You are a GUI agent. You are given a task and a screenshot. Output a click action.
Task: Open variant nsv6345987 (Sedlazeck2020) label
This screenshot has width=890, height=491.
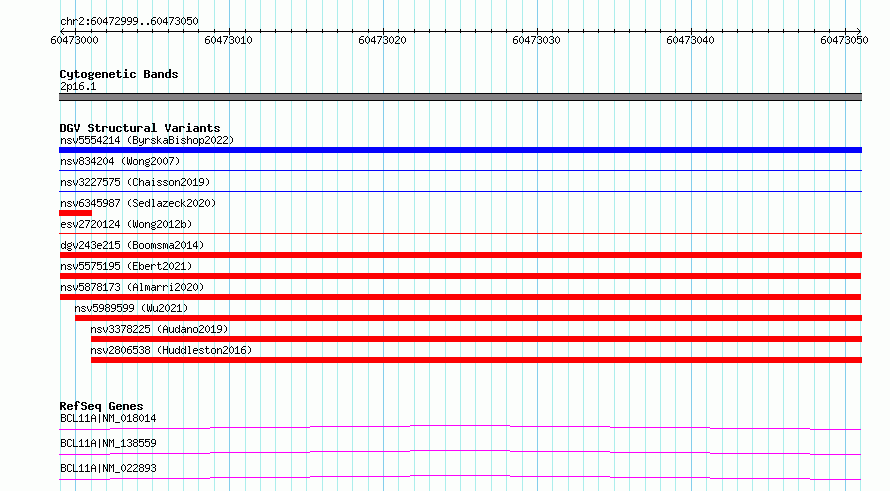click(x=138, y=203)
